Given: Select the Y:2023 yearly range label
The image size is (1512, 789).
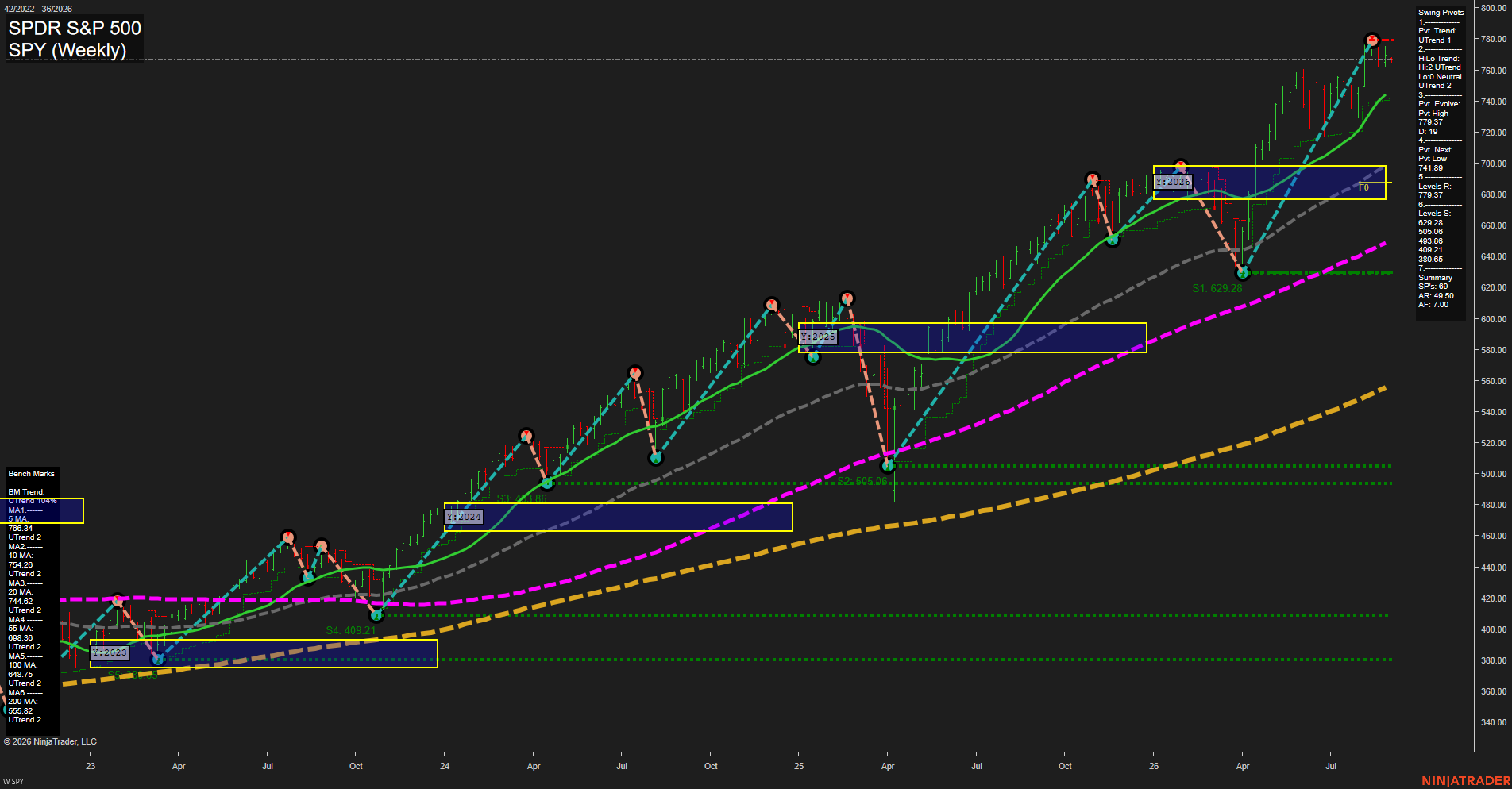Looking at the screenshot, I should 109,652.
